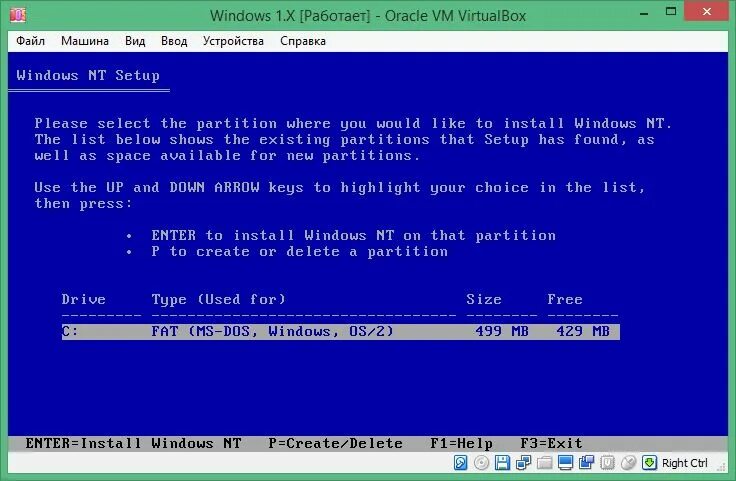Open the Ввод menu
The height and width of the screenshot is (481, 736).
click(x=174, y=41)
